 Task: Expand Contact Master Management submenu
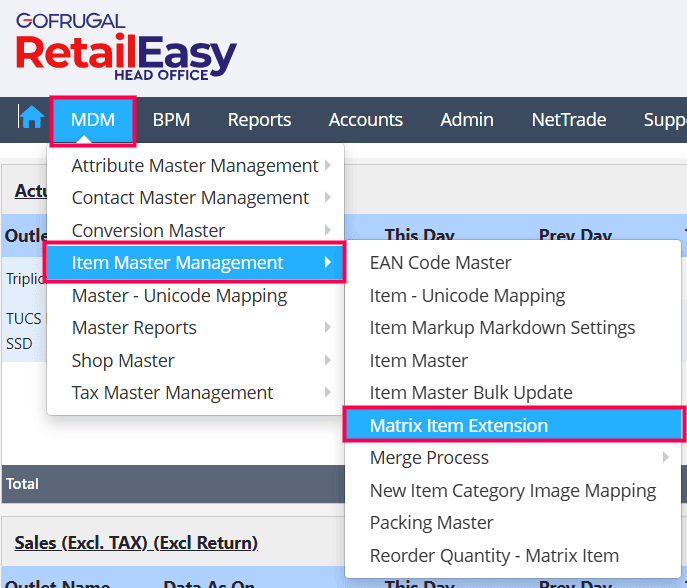click(195, 198)
